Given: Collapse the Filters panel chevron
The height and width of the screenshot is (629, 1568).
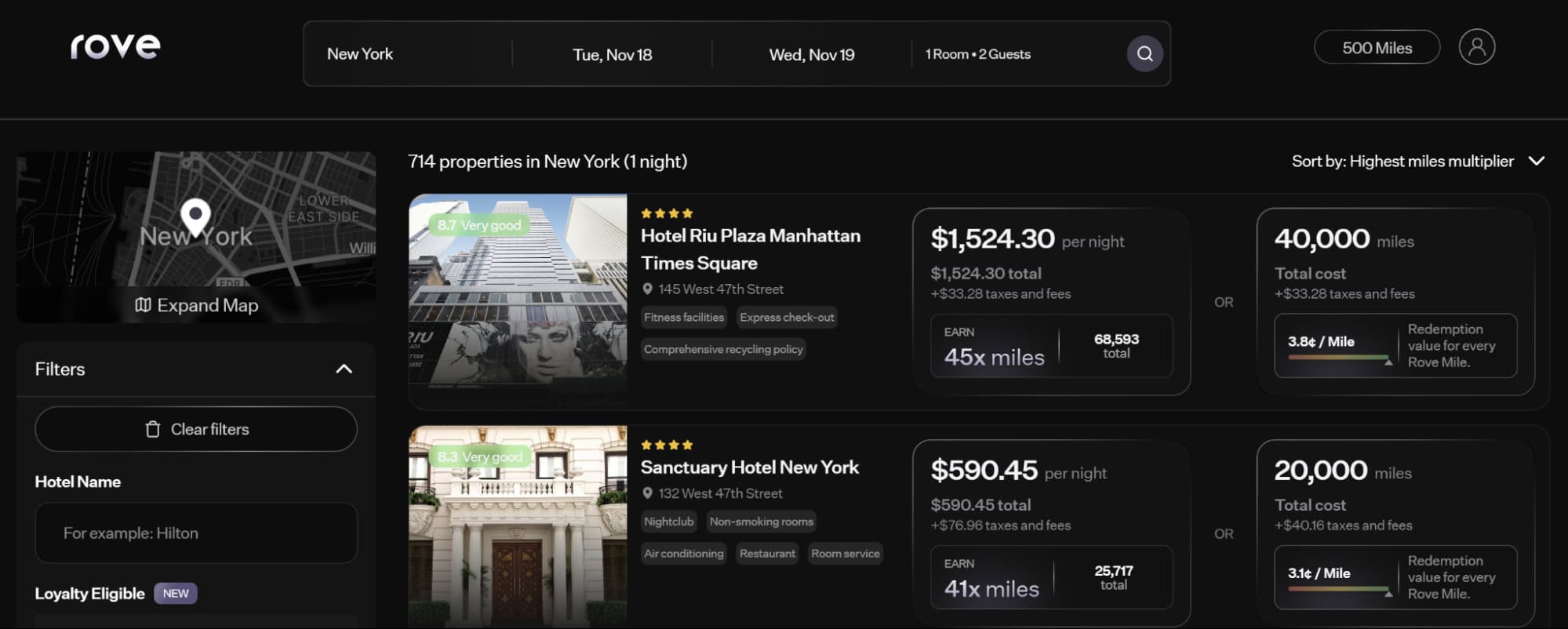Looking at the screenshot, I should pos(344,369).
